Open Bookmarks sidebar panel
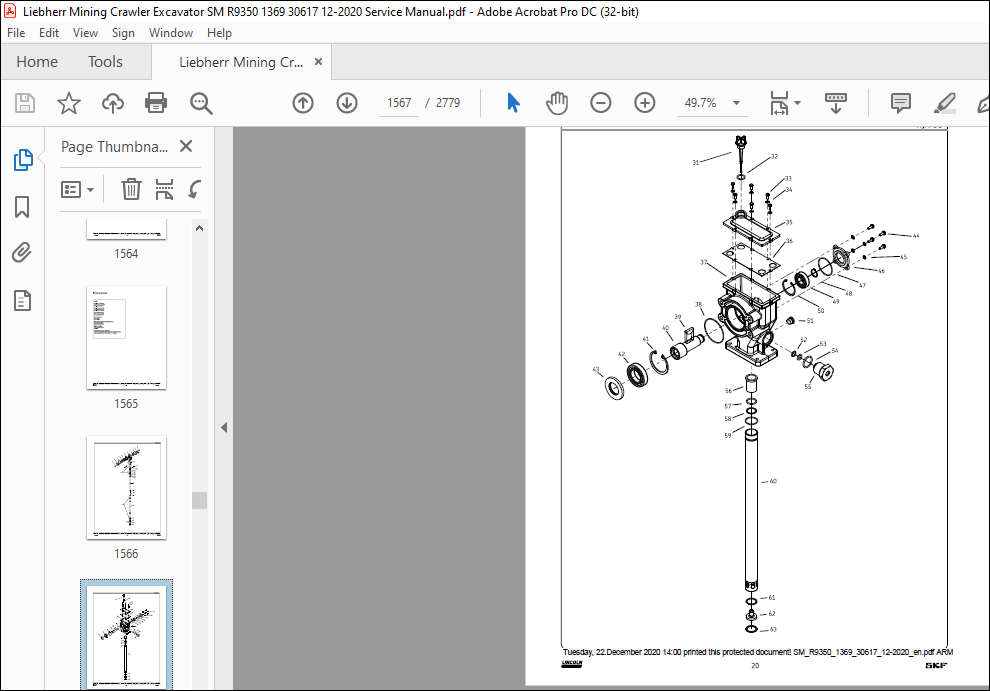 coord(22,207)
